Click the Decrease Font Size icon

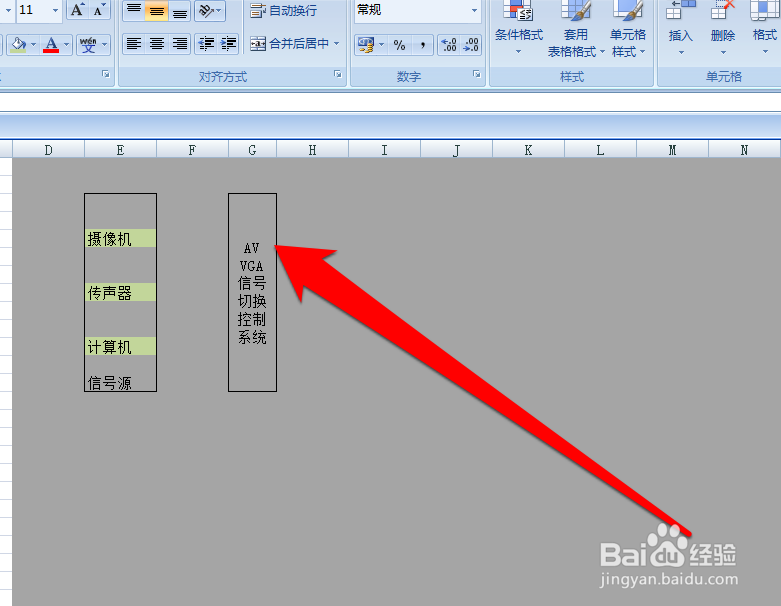click(x=99, y=10)
